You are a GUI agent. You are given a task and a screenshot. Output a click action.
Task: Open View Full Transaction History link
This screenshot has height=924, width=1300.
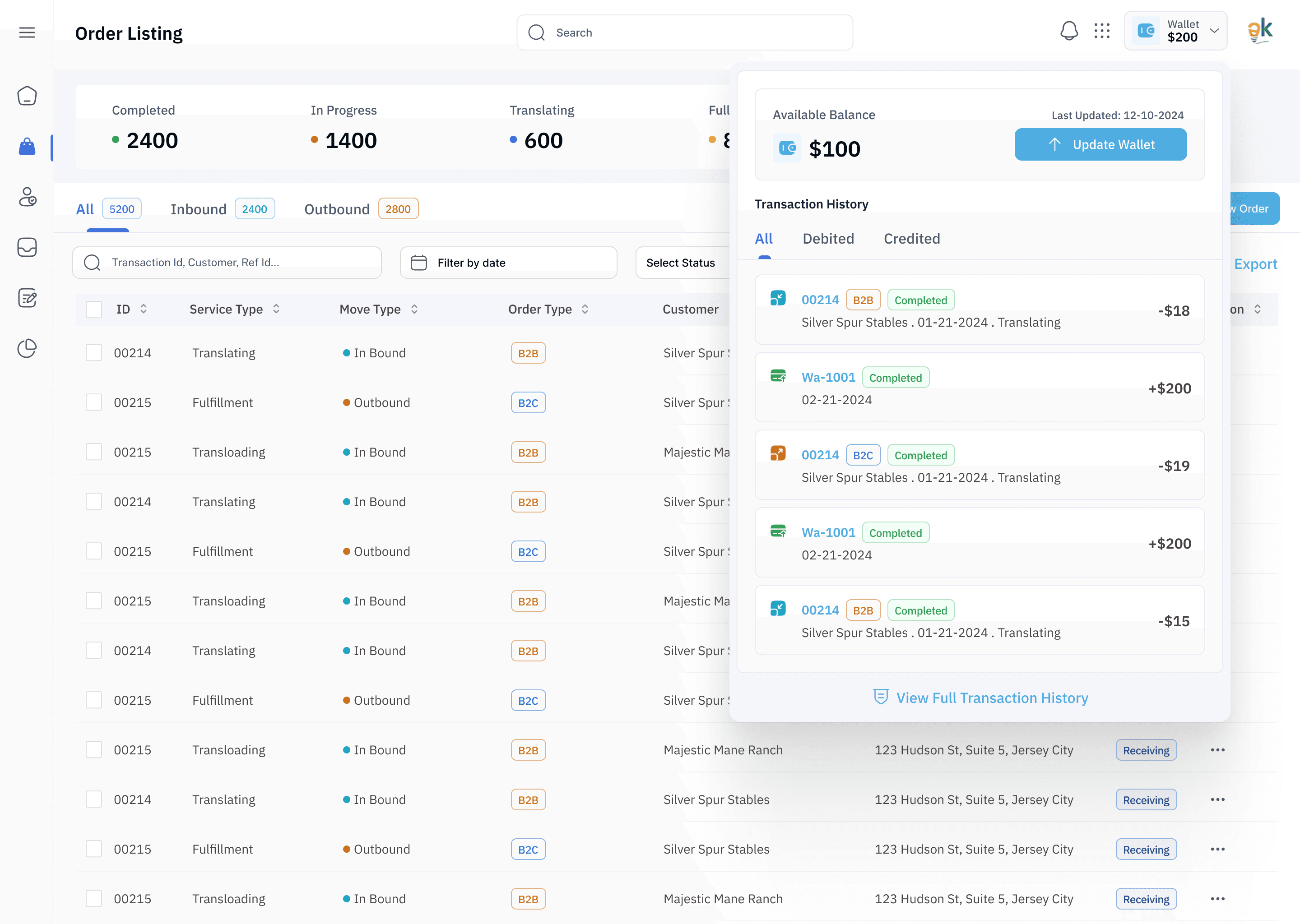pyautogui.click(x=980, y=698)
